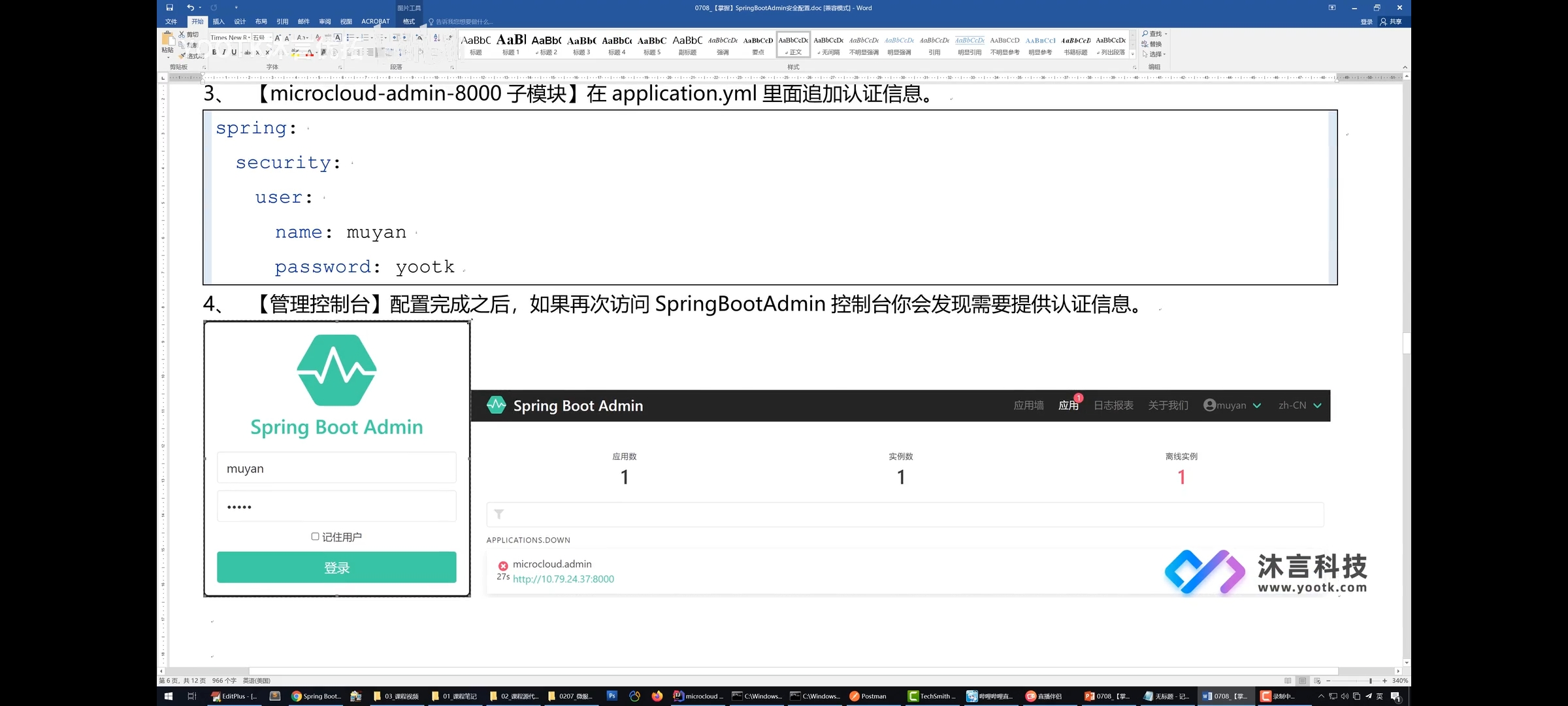Switch to Print Layout view in status bar

pos(1302,681)
